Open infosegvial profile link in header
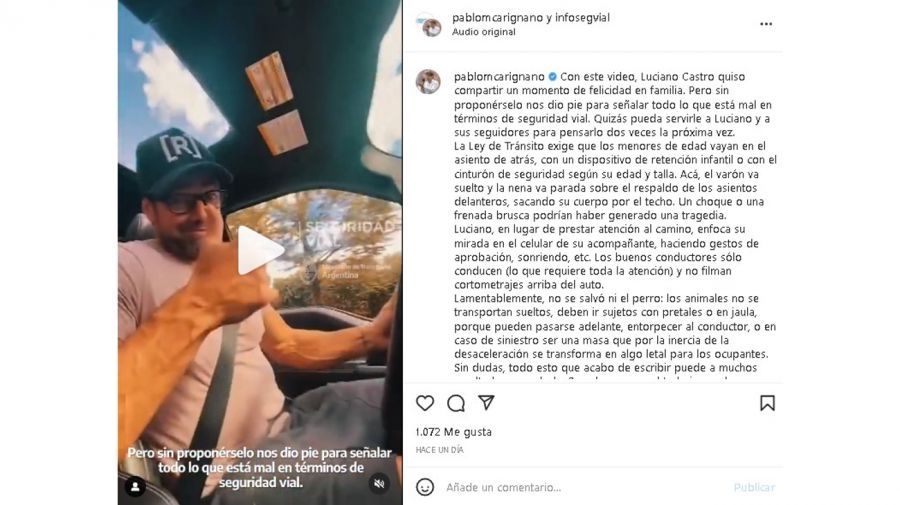The image size is (900, 505). (x=582, y=18)
